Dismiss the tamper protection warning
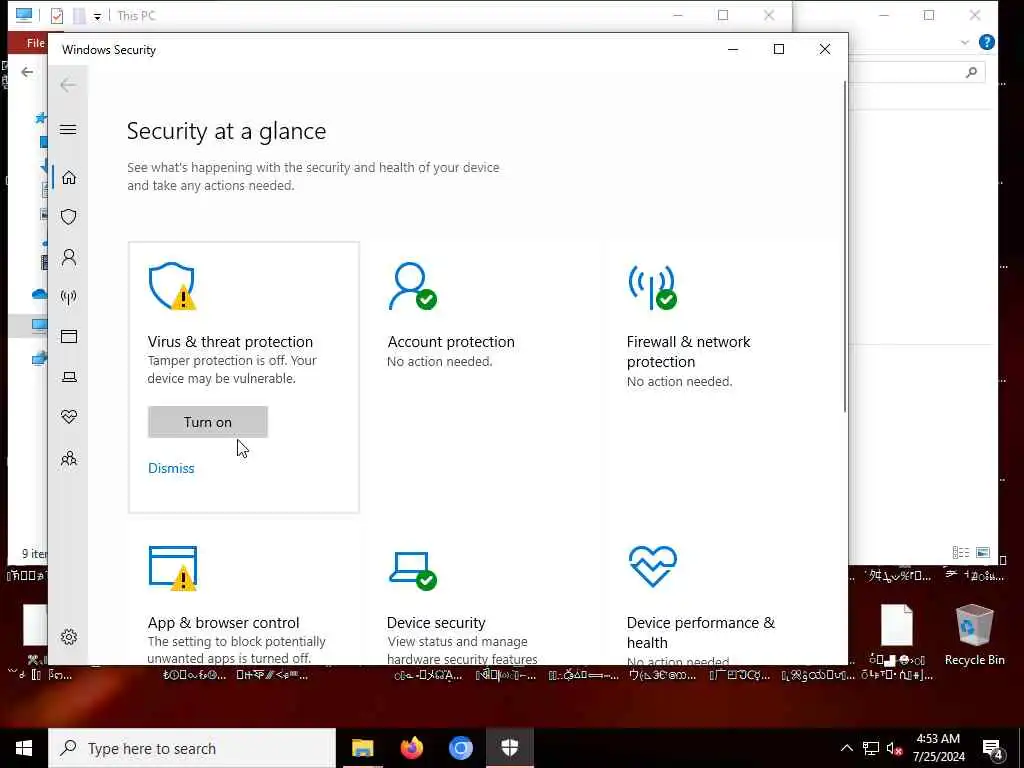Image resolution: width=1024 pixels, height=768 pixels. [x=171, y=468]
